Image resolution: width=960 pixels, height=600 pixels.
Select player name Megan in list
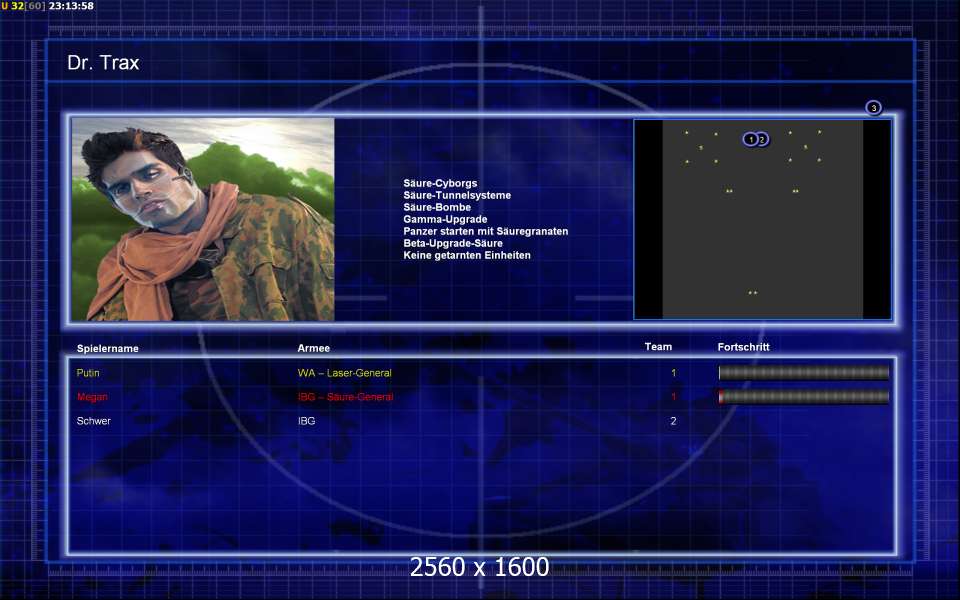(92, 397)
